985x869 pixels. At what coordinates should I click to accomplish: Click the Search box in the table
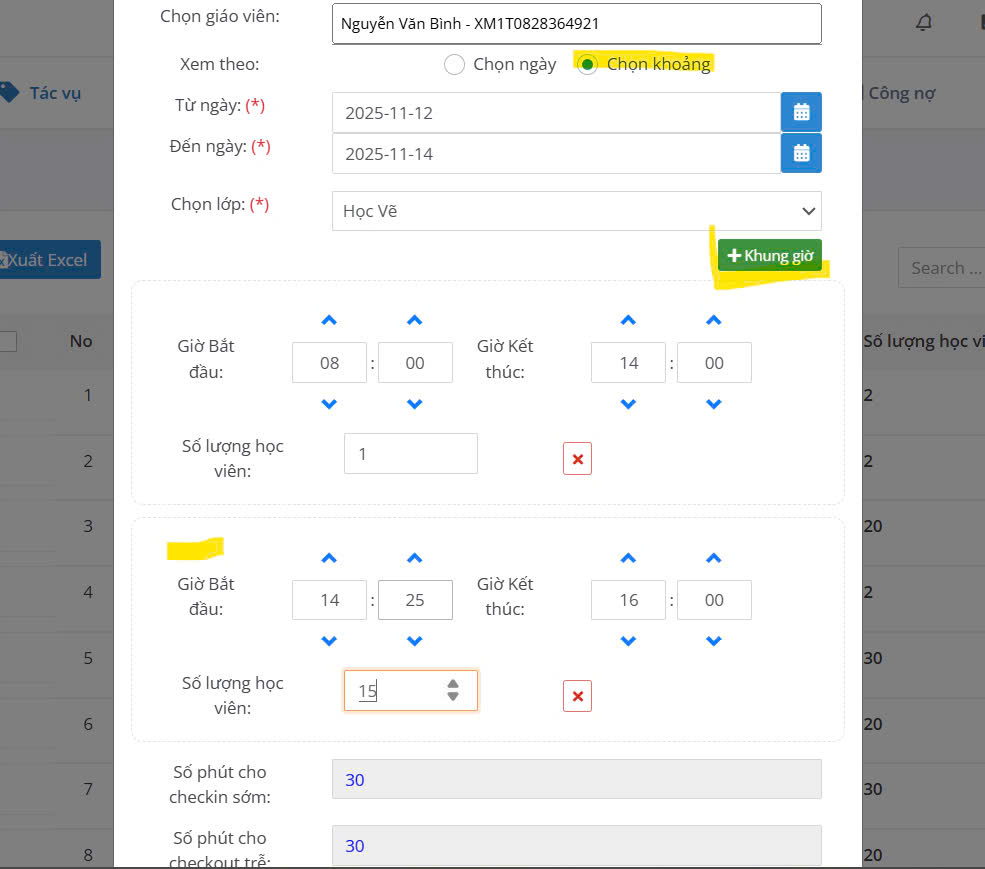tap(941, 268)
